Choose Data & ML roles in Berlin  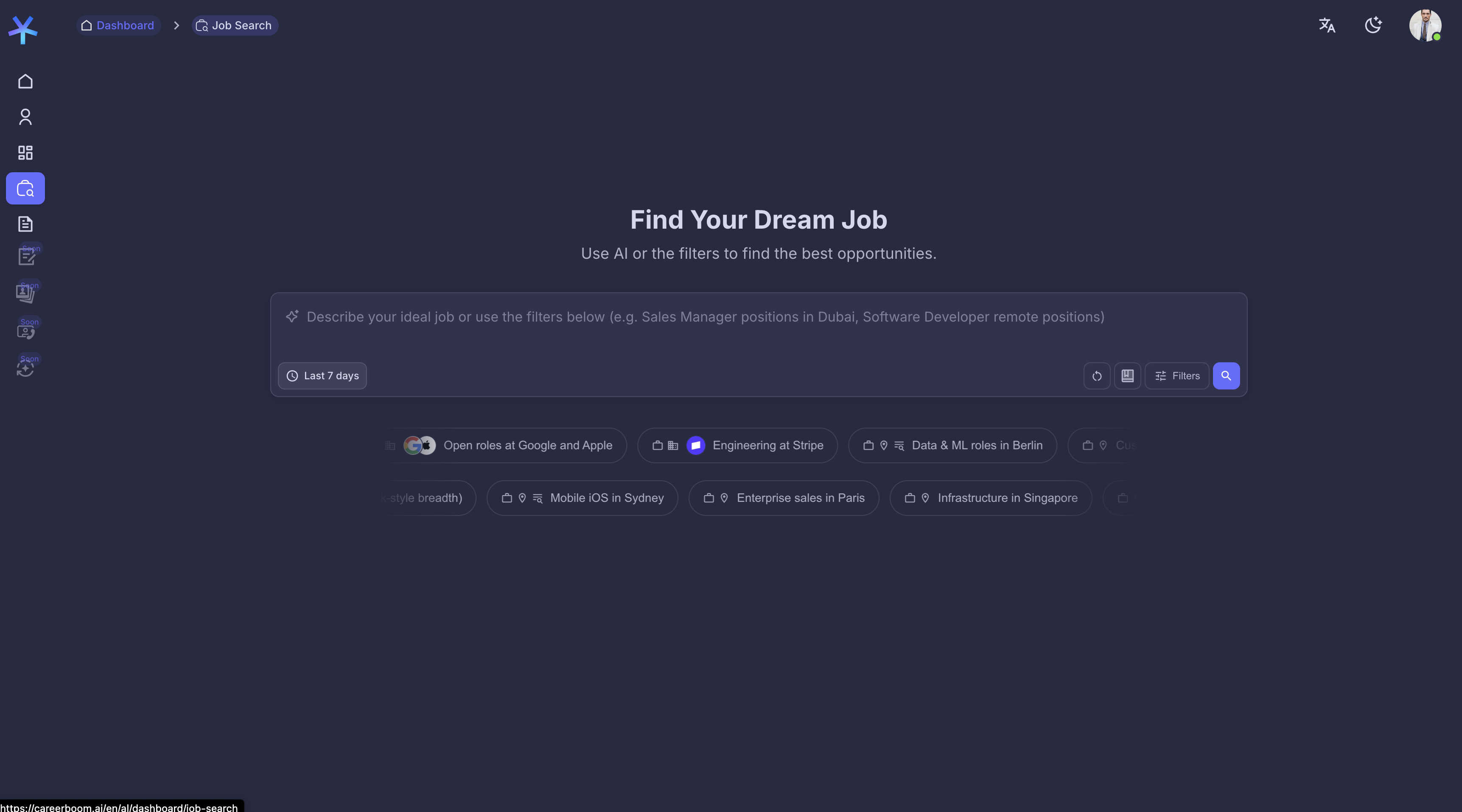point(952,445)
